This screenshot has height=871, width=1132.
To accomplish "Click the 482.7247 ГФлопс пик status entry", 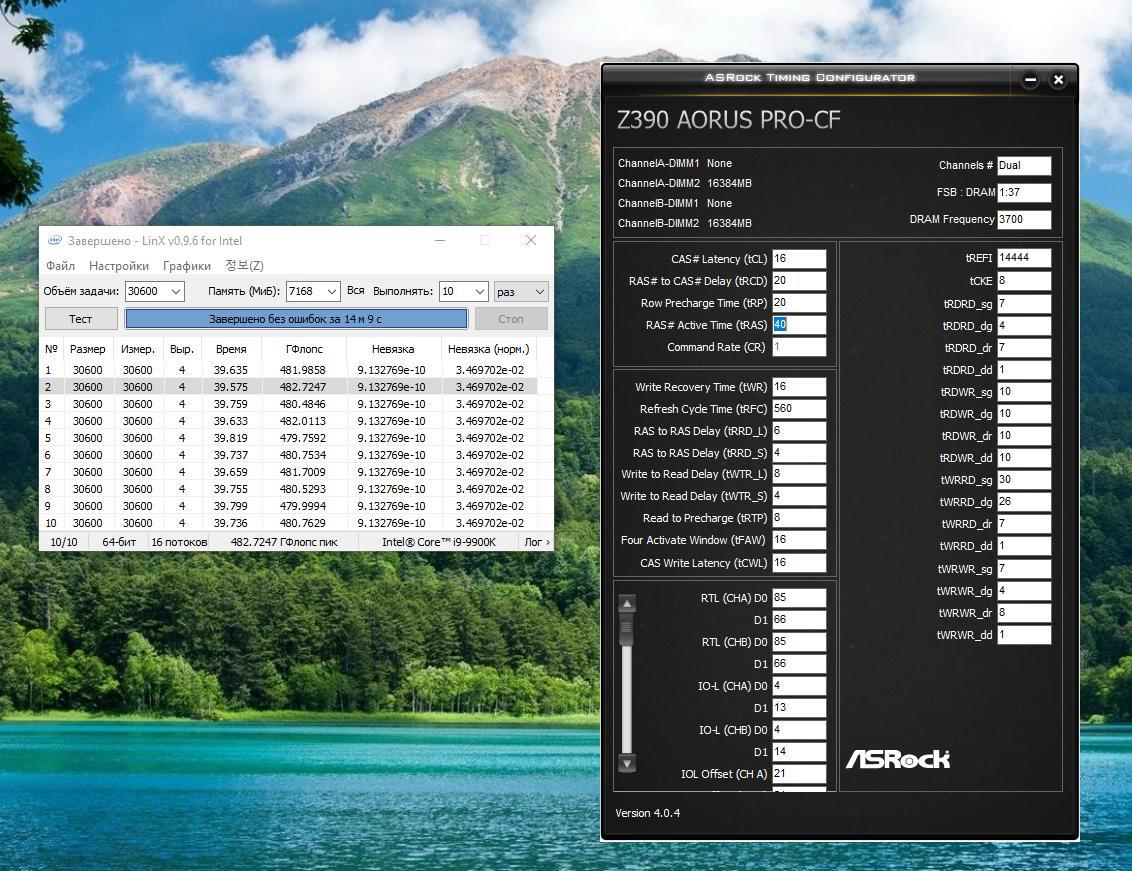I will 284,542.
